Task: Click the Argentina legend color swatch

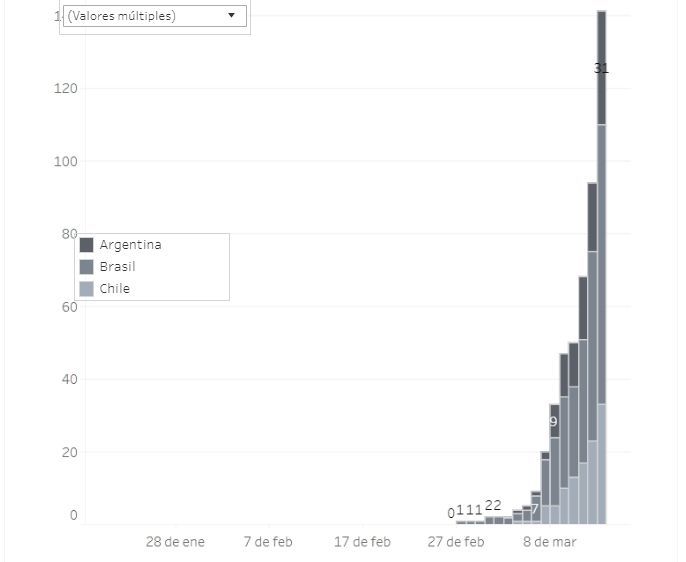Action: pos(86,245)
